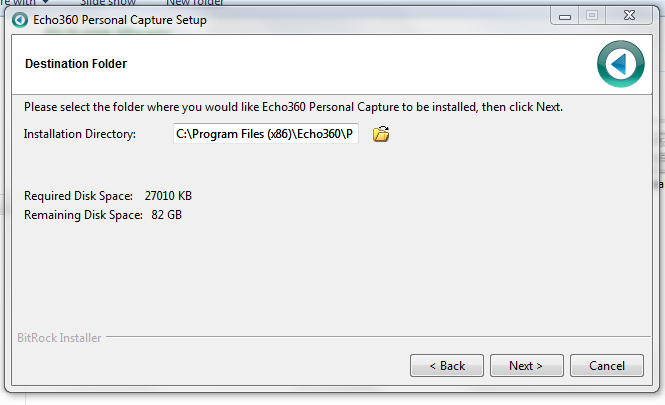Minimize the Echo360 setup window
The height and width of the screenshot is (405, 665).
tap(564, 16)
